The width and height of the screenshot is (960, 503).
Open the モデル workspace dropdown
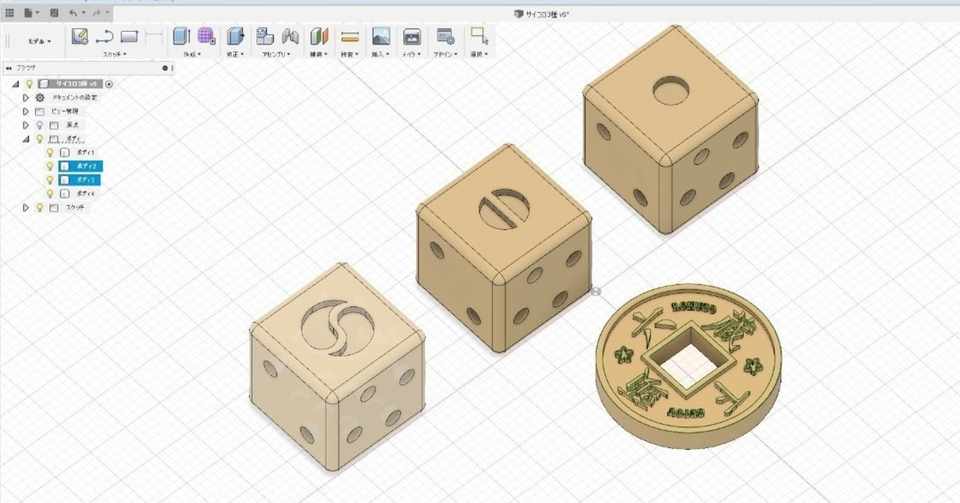tap(40, 41)
